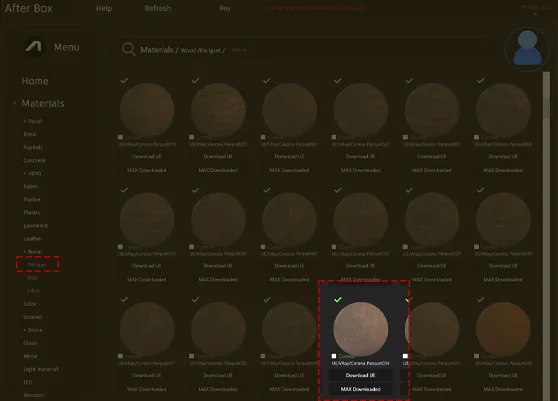Select the MDF subcategory under Wood
This screenshot has width=558, height=401.
tap(33, 278)
